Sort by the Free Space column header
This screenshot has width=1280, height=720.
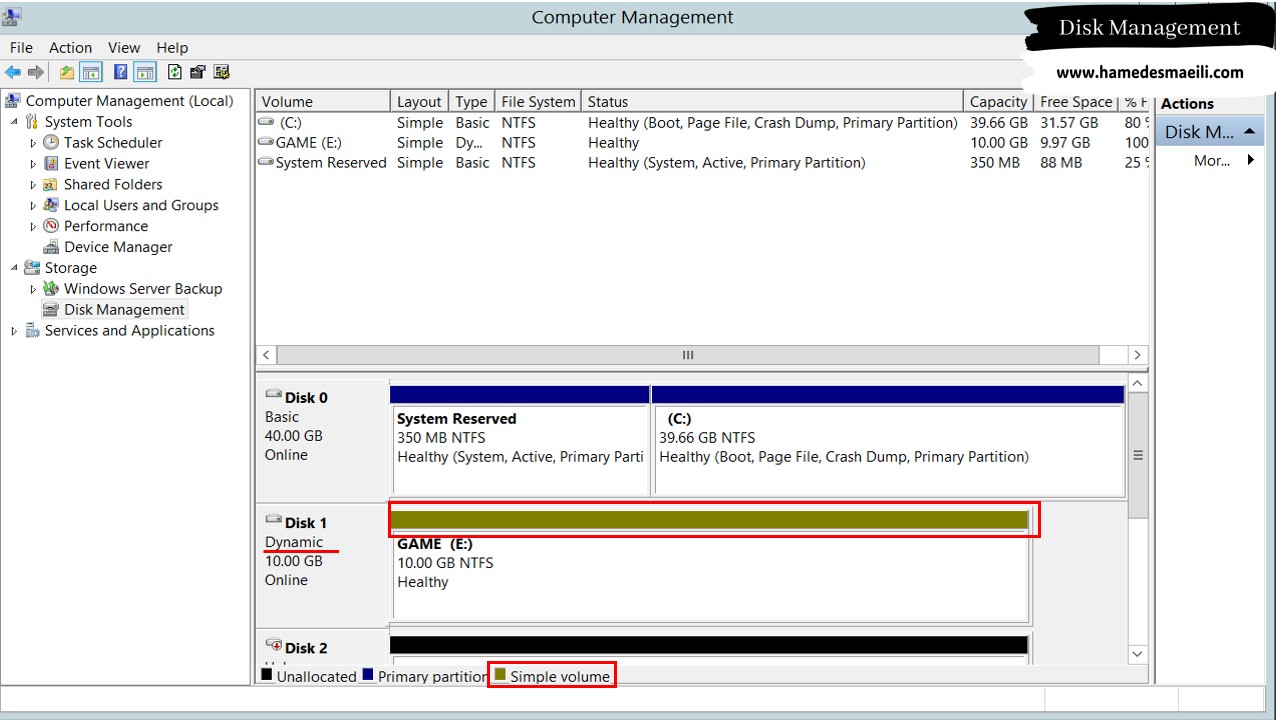(x=1076, y=101)
